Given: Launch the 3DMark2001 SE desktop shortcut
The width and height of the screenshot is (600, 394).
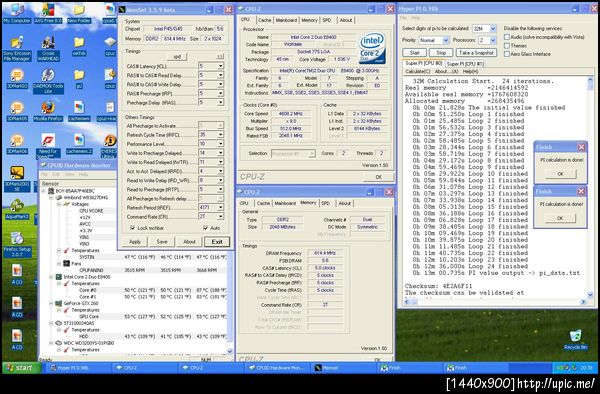Looking at the screenshot, I should pyautogui.click(x=17, y=179).
